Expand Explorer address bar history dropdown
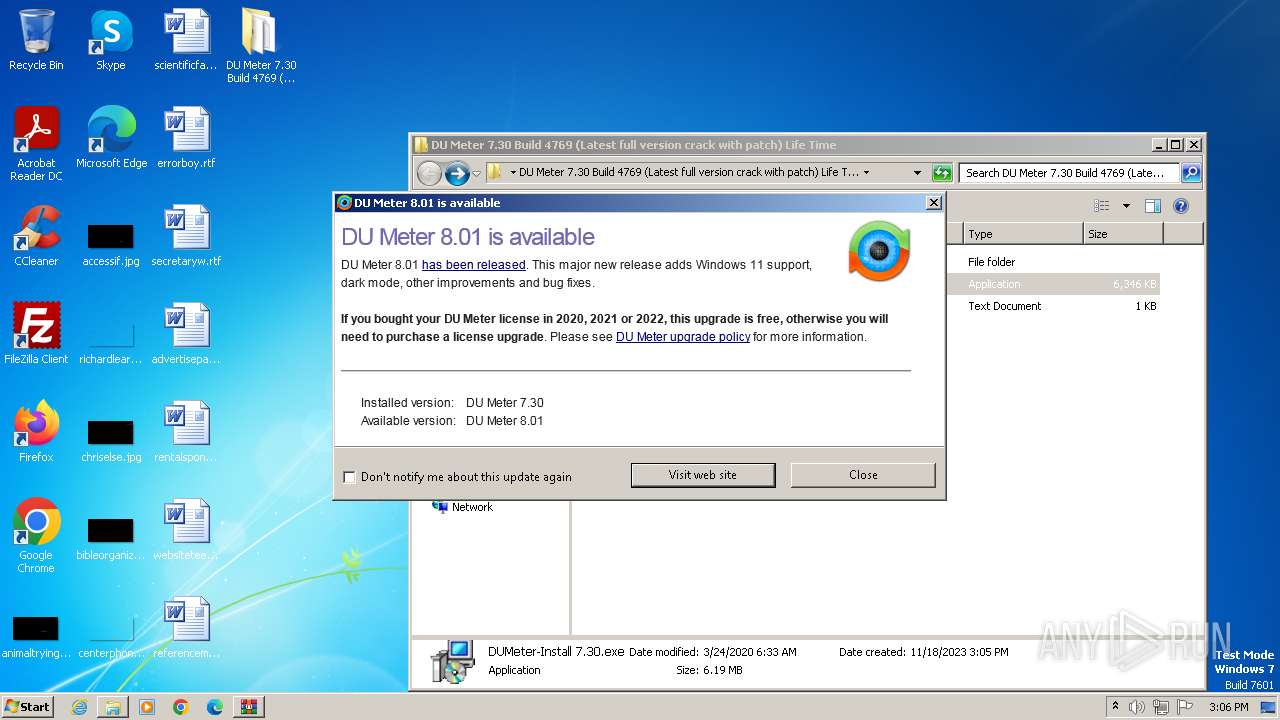 click(917, 172)
